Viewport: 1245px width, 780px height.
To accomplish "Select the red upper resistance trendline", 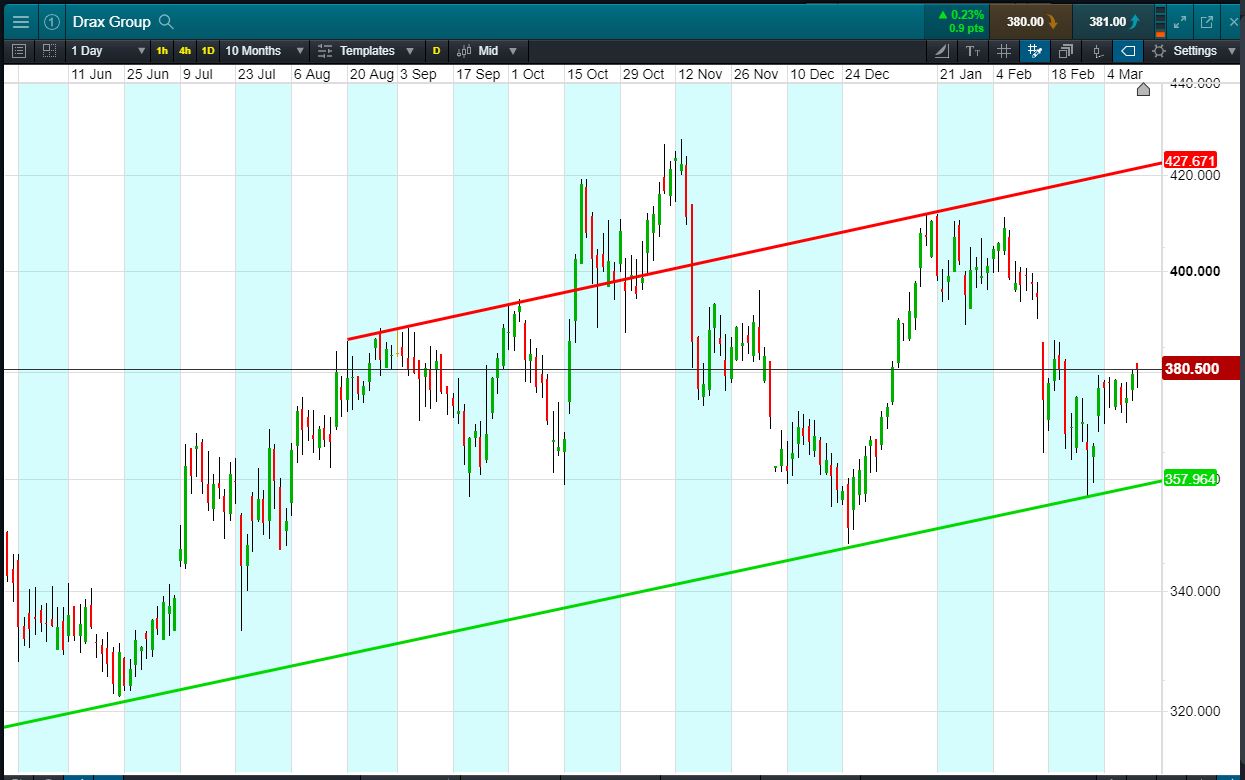I will point(755,249).
